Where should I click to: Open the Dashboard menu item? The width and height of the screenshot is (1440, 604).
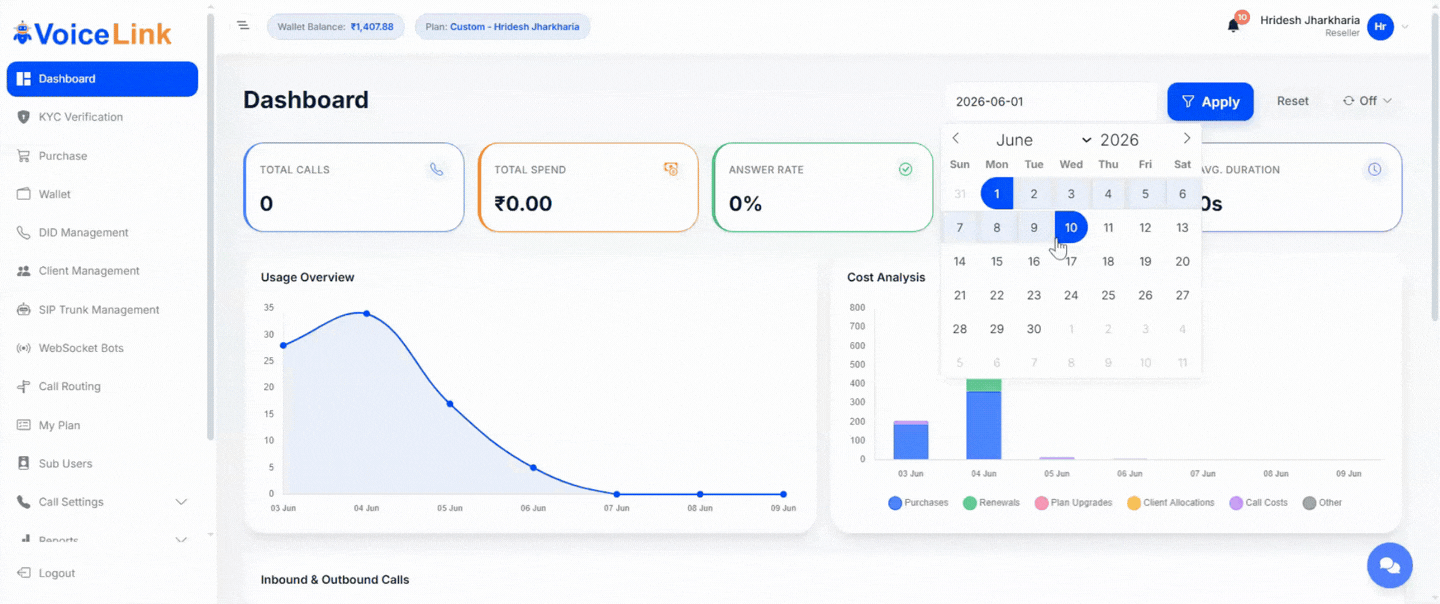(102, 79)
